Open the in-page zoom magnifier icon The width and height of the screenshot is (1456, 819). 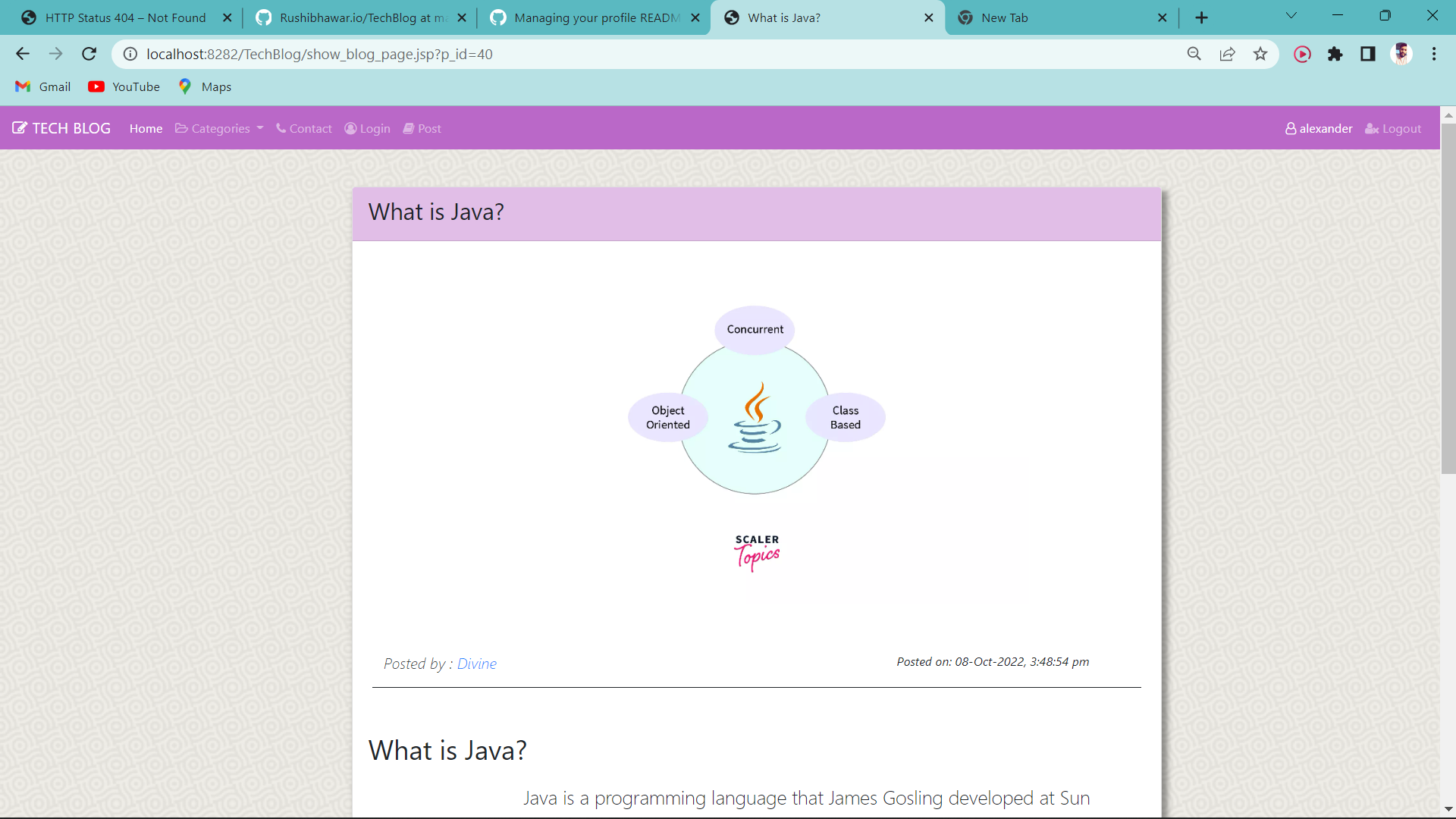coord(1194,54)
